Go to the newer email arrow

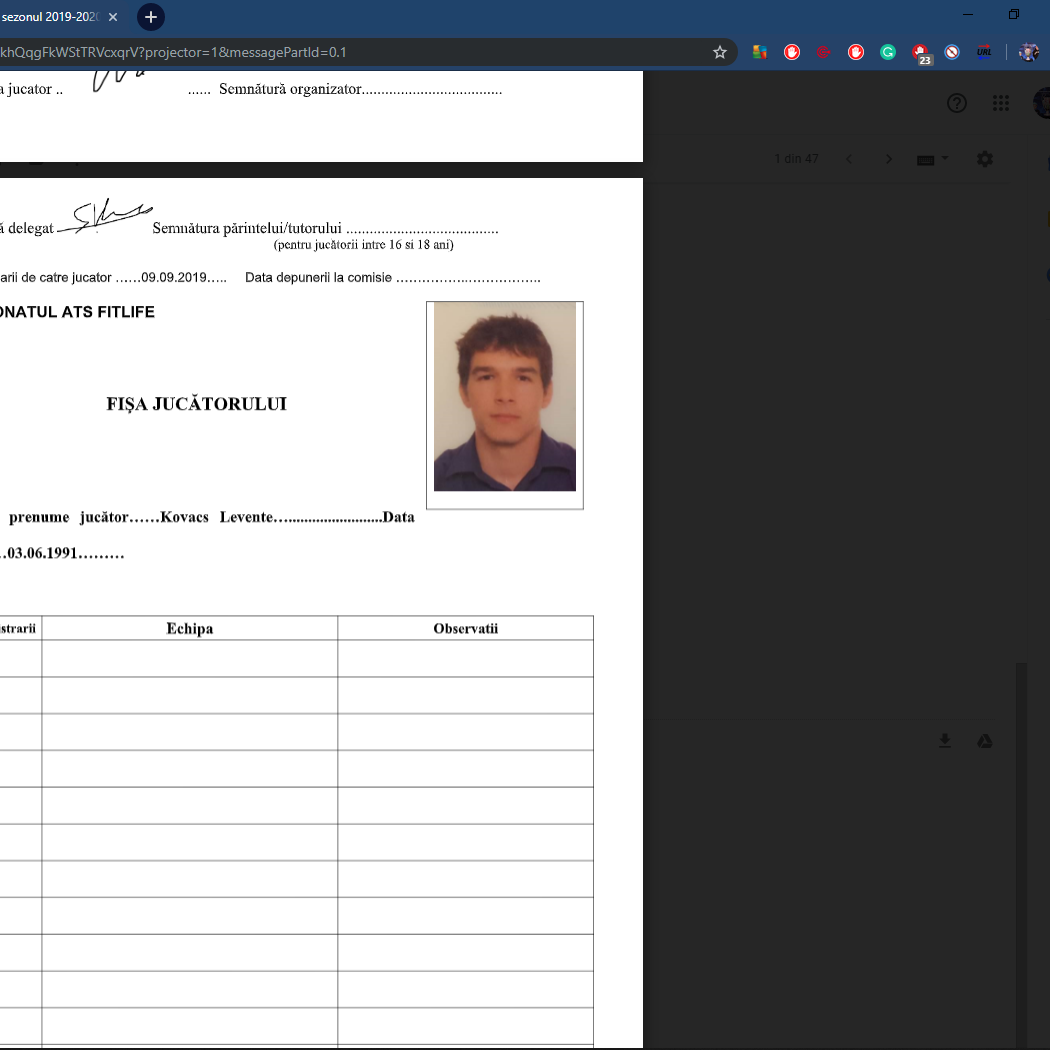click(849, 159)
